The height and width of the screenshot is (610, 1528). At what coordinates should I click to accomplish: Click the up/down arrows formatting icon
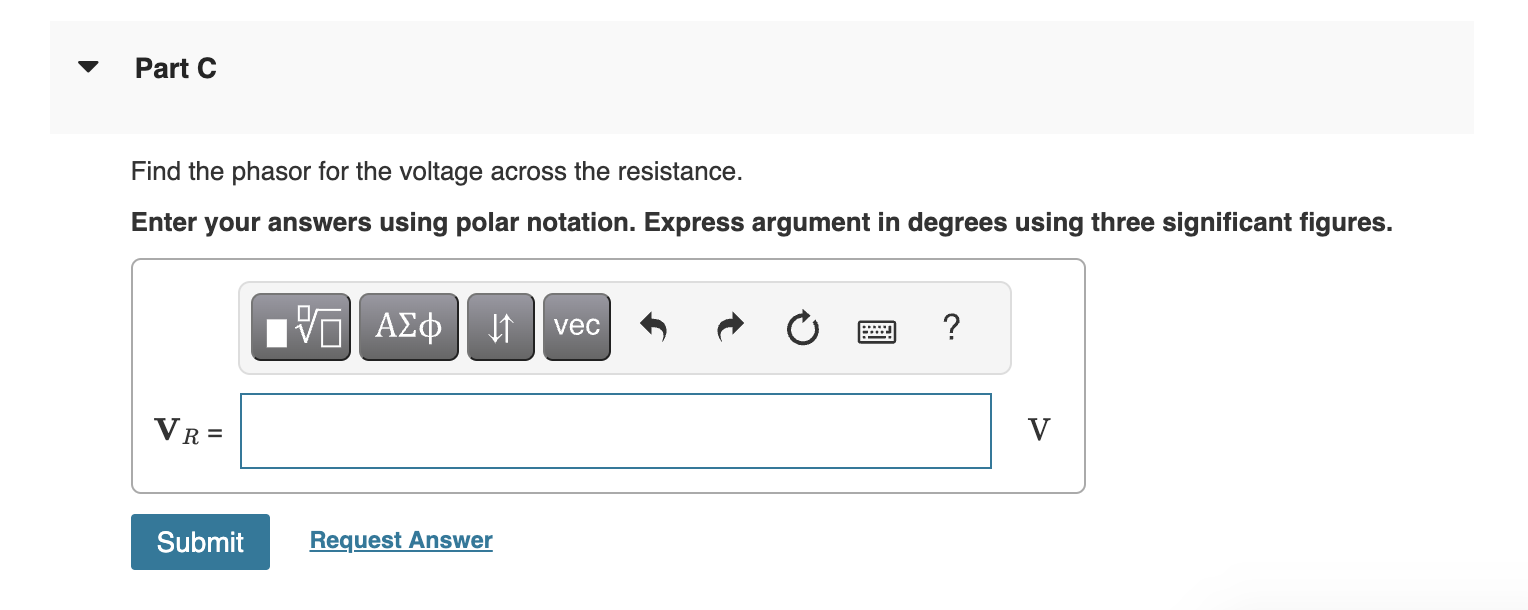point(501,326)
